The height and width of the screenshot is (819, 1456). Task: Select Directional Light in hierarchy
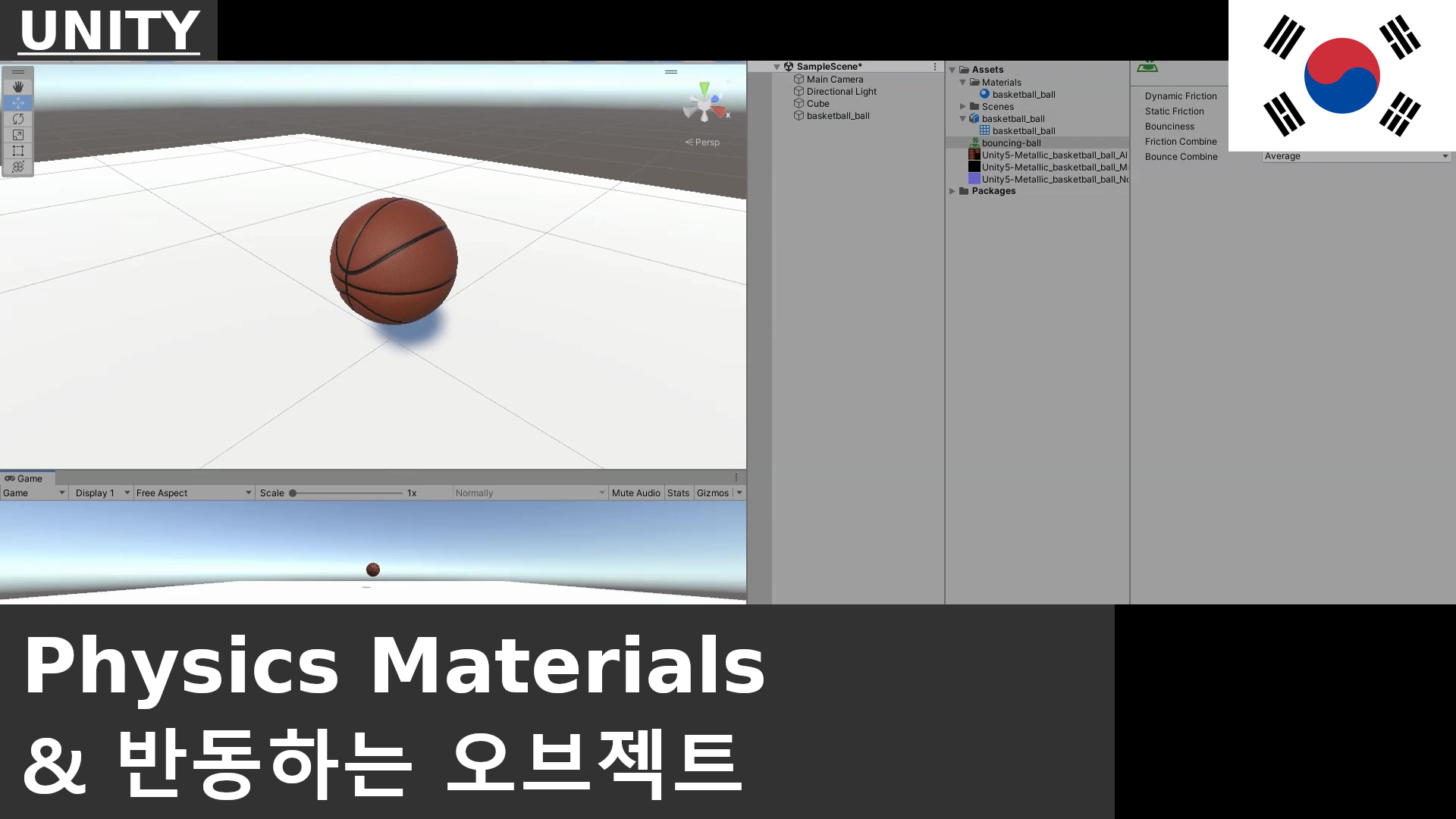tap(841, 92)
